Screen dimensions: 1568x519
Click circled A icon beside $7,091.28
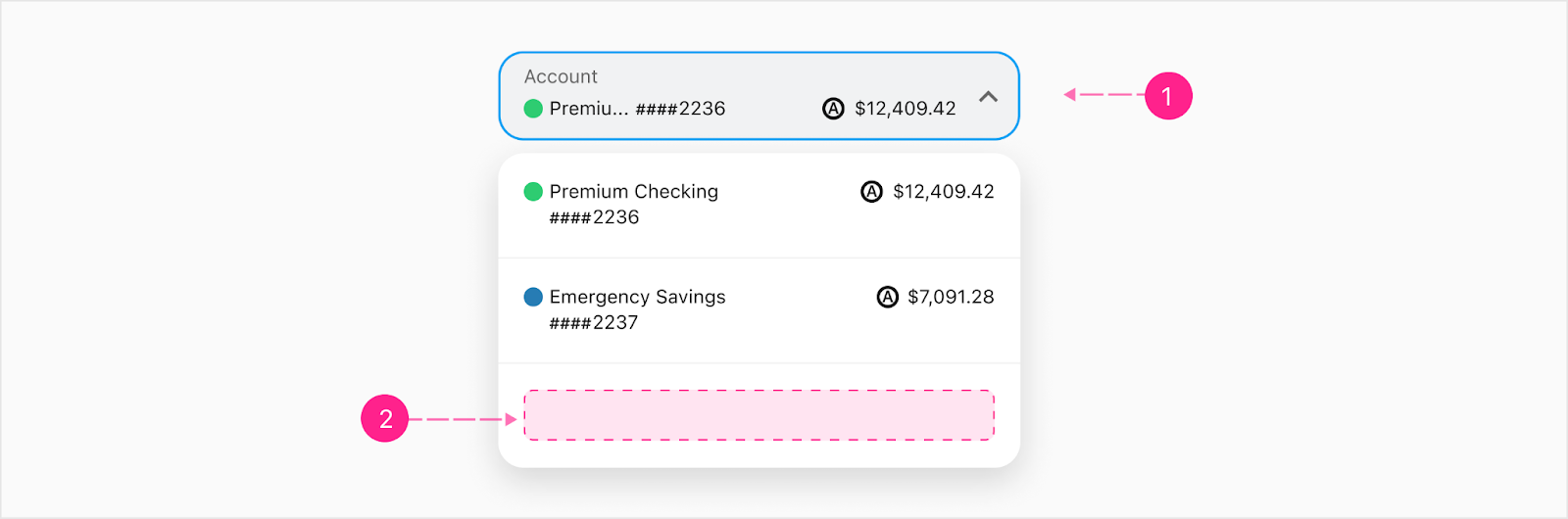(887, 297)
